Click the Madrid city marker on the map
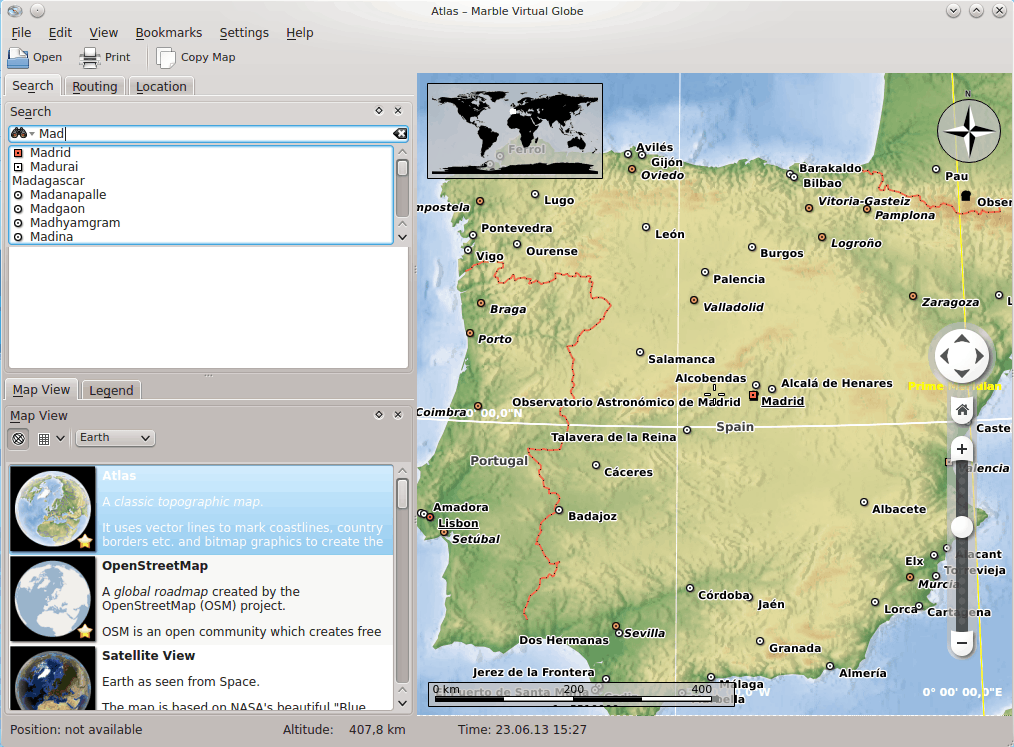The height and width of the screenshot is (747, 1014). [x=753, y=395]
